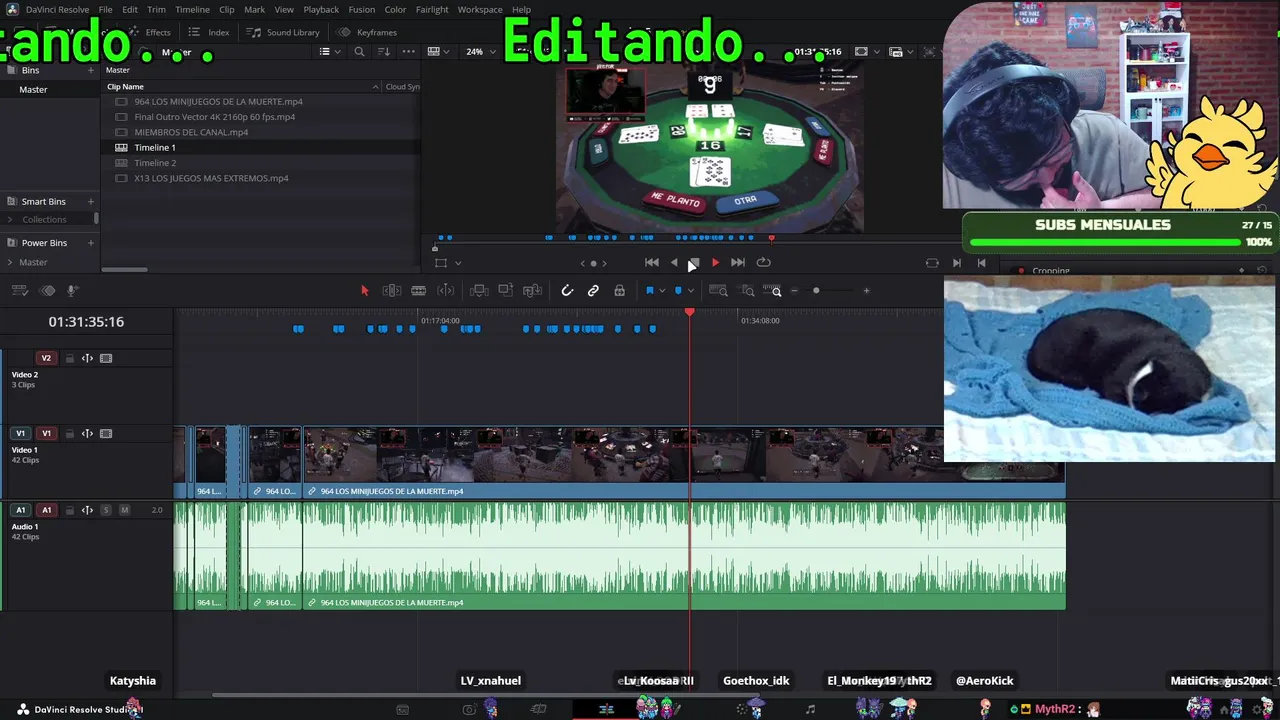The image size is (1280, 720).
Task: Toggle loop playback in viewer
Action: (764, 262)
